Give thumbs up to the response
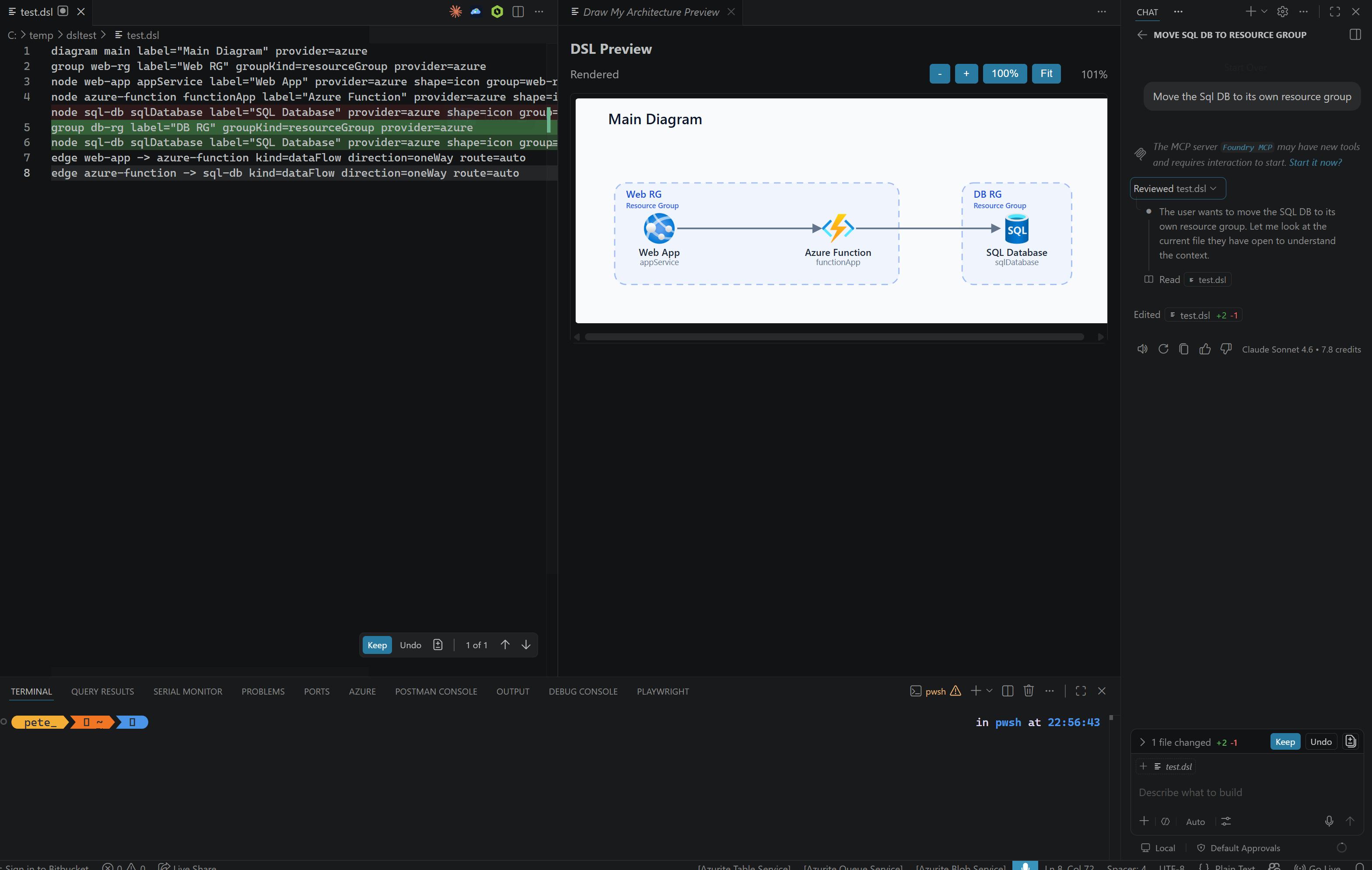 (x=1205, y=349)
